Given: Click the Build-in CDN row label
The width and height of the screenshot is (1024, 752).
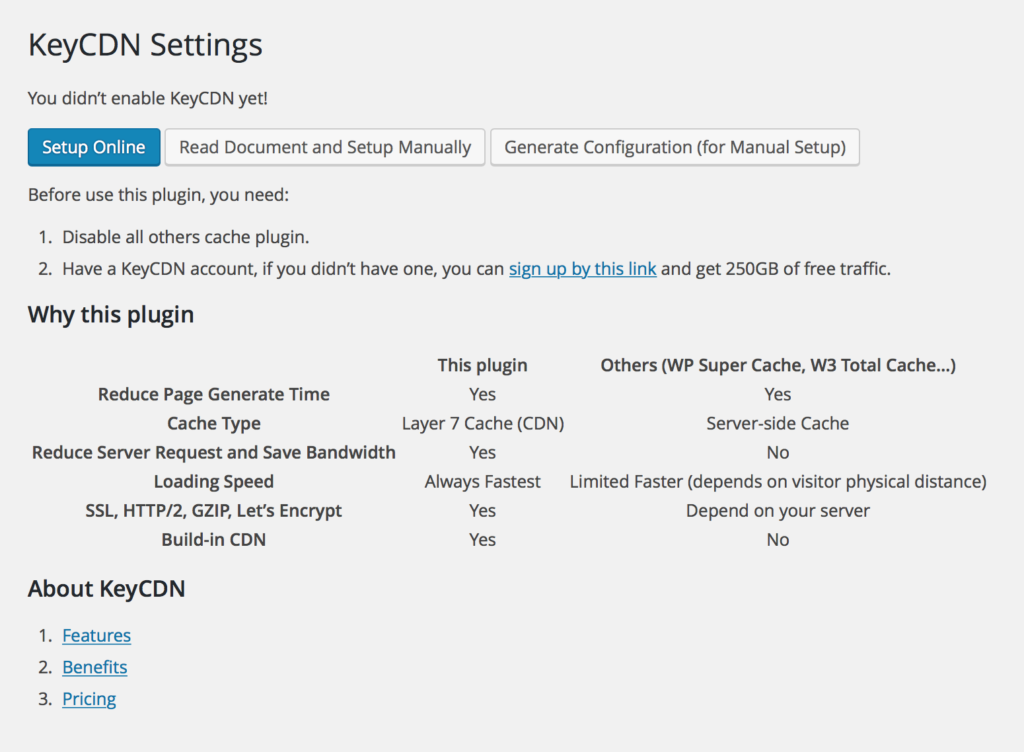Looking at the screenshot, I should click(x=213, y=539).
